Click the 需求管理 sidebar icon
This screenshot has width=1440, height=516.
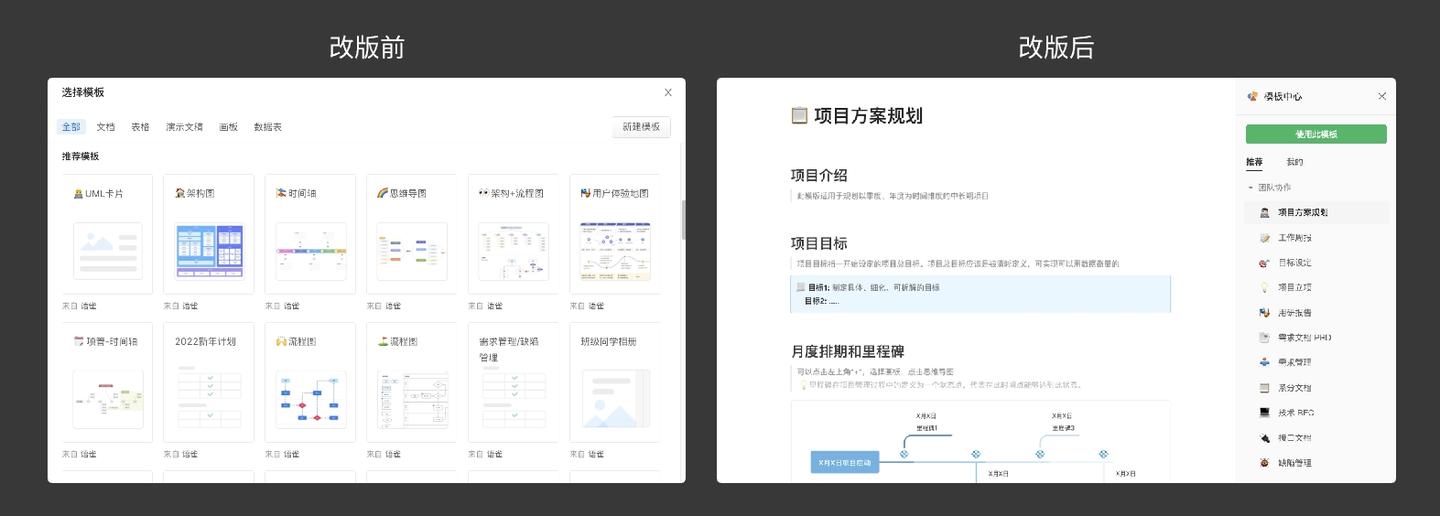[x=1265, y=363]
